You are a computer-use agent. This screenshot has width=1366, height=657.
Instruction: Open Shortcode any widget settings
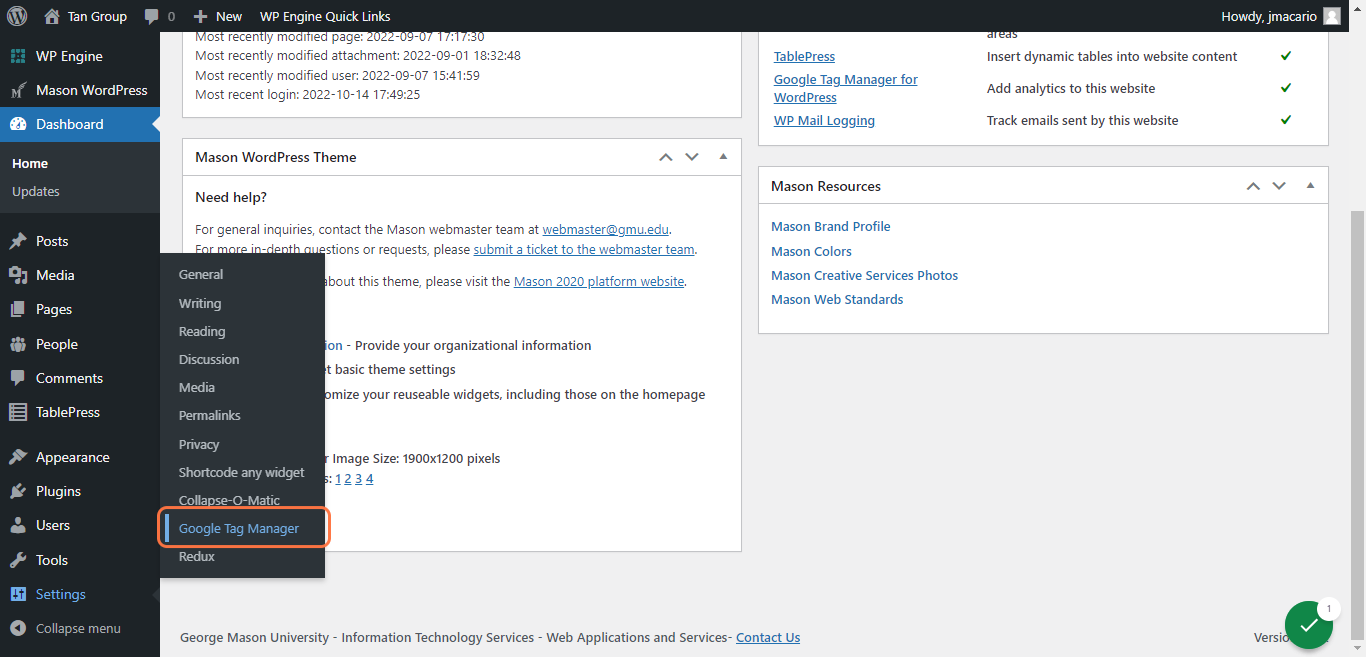[242, 472]
